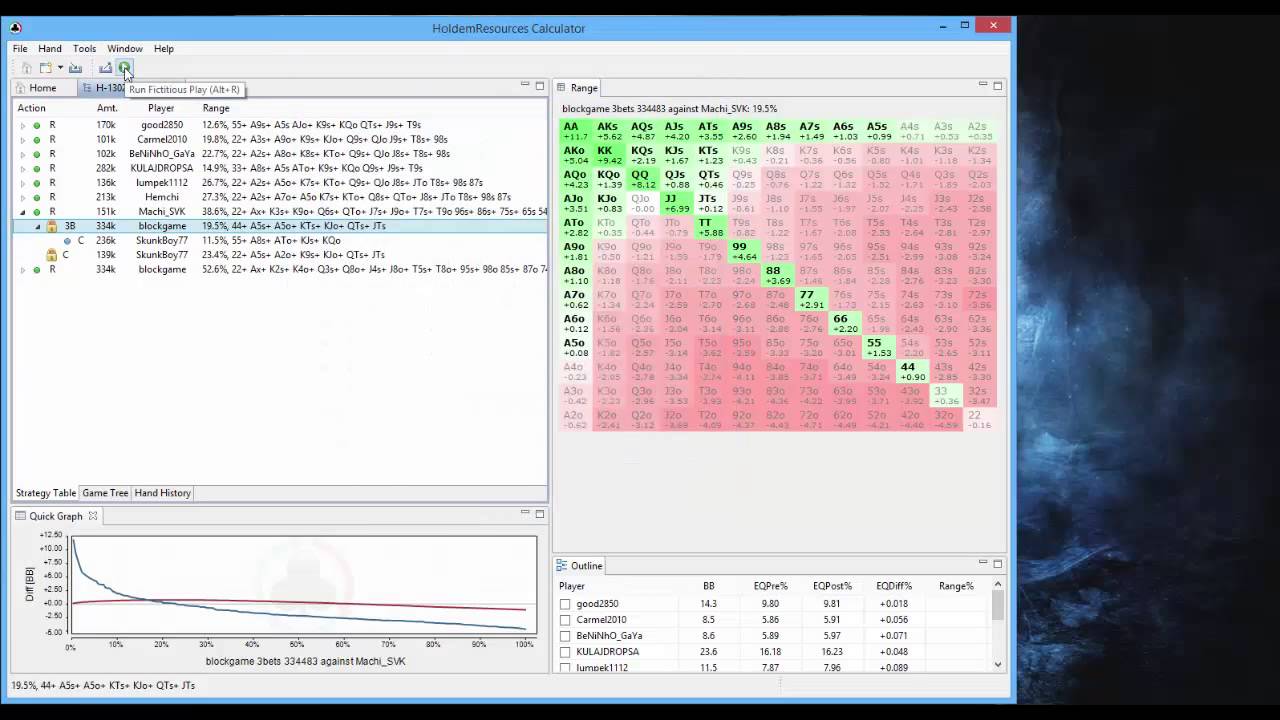
Task: Click lock icon on 3B blockgame row
Action: (52, 226)
